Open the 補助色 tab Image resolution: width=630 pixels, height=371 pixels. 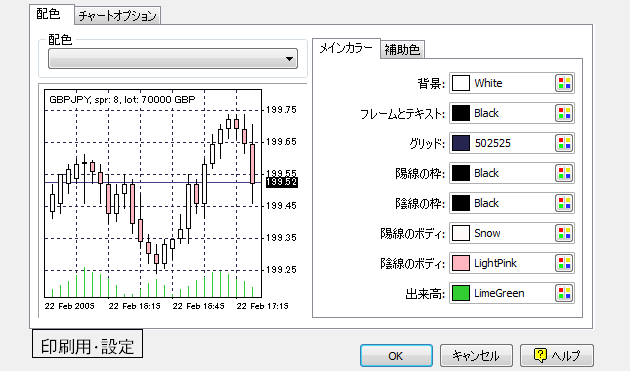402,49
